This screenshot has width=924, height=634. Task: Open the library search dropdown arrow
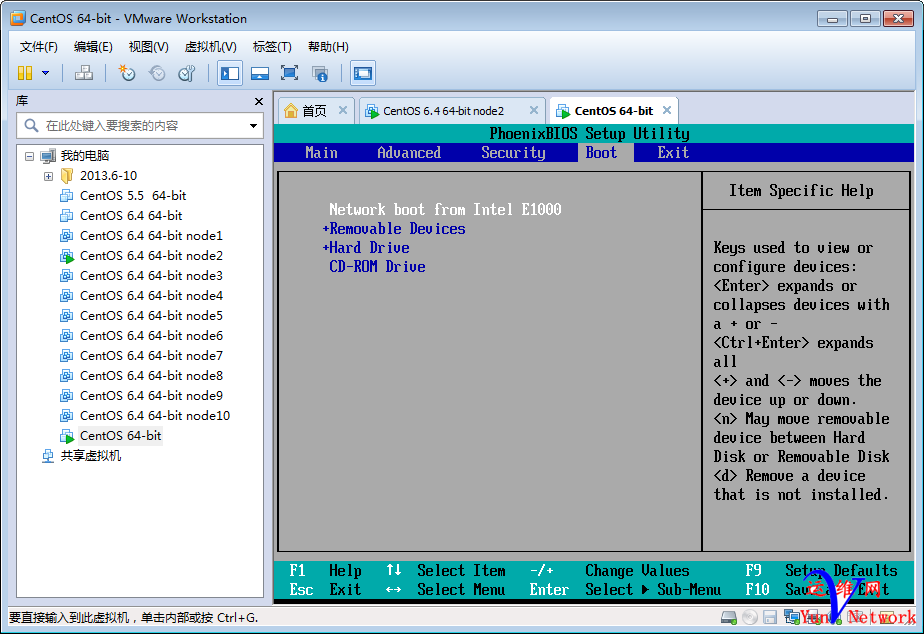coord(253,126)
